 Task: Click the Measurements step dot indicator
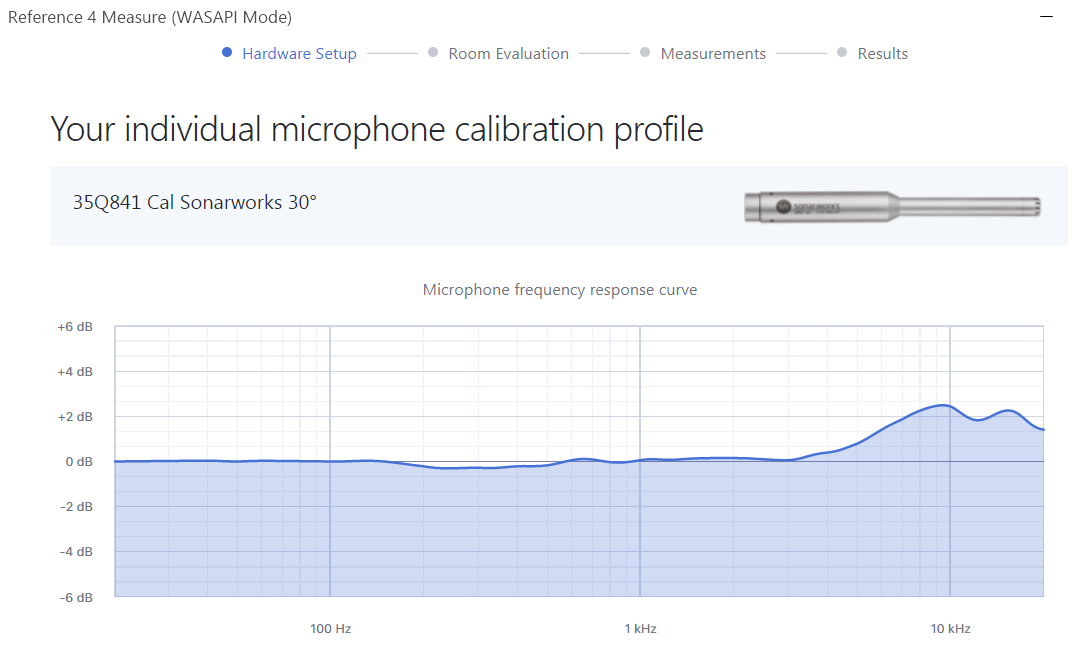[x=645, y=53]
